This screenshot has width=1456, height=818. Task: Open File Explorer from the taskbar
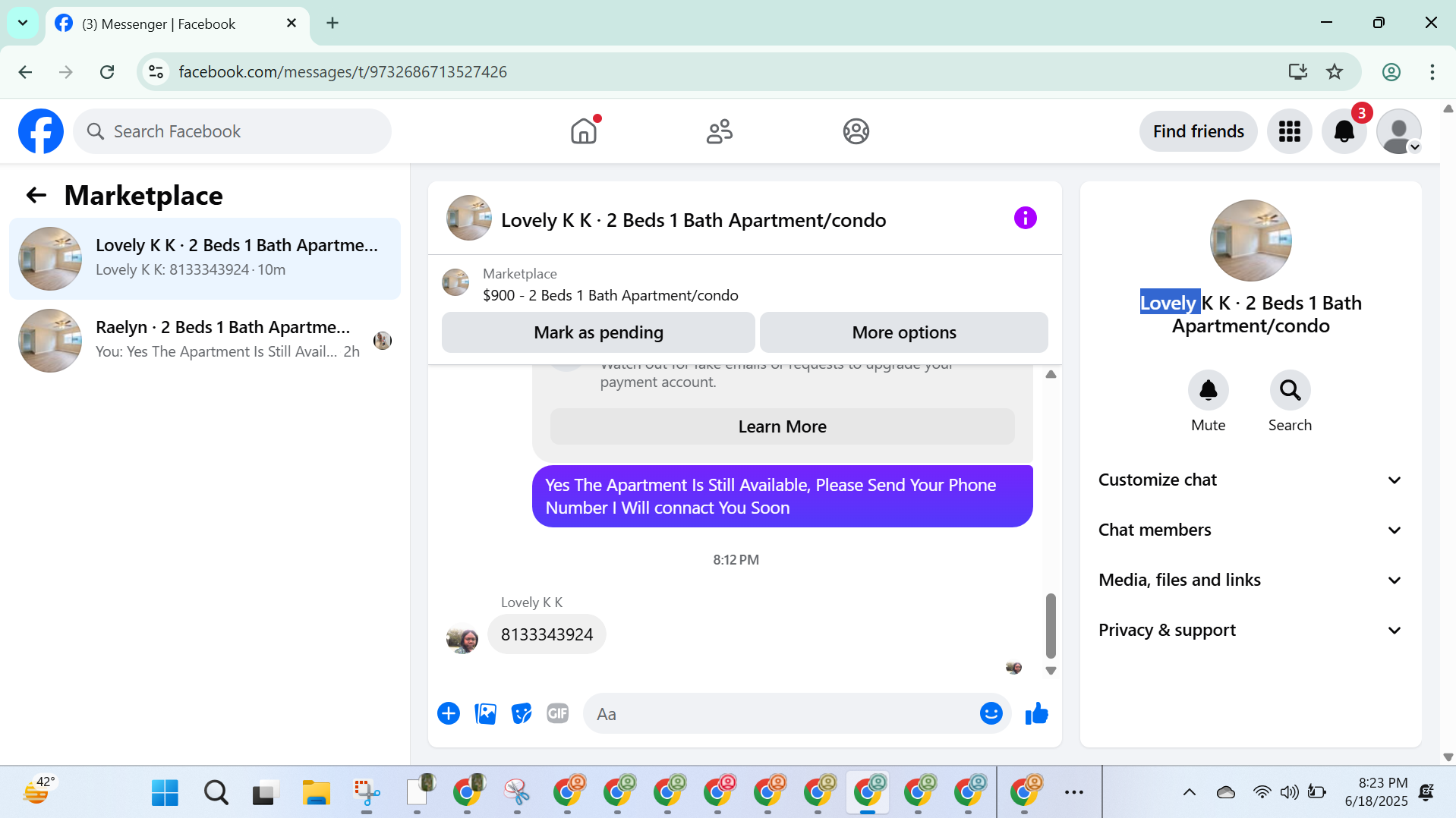click(x=316, y=793)
